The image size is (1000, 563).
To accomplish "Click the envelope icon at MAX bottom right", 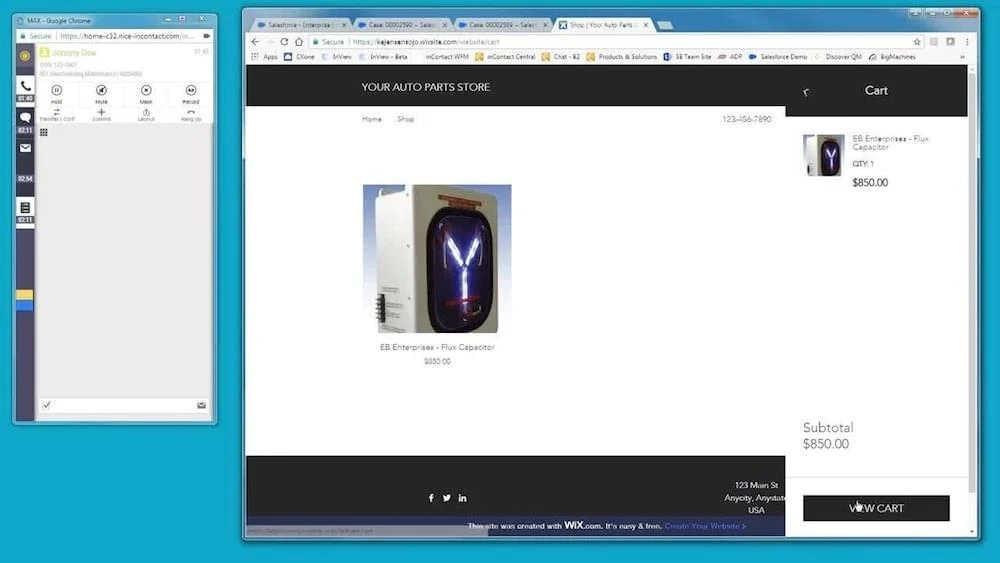I will 202,405.
